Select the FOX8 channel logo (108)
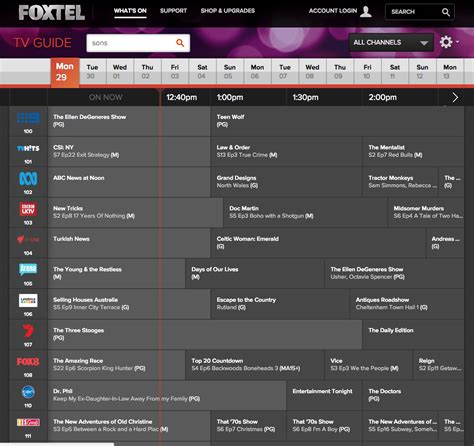This screenshot has height=446, width=474. pos(28,362)
